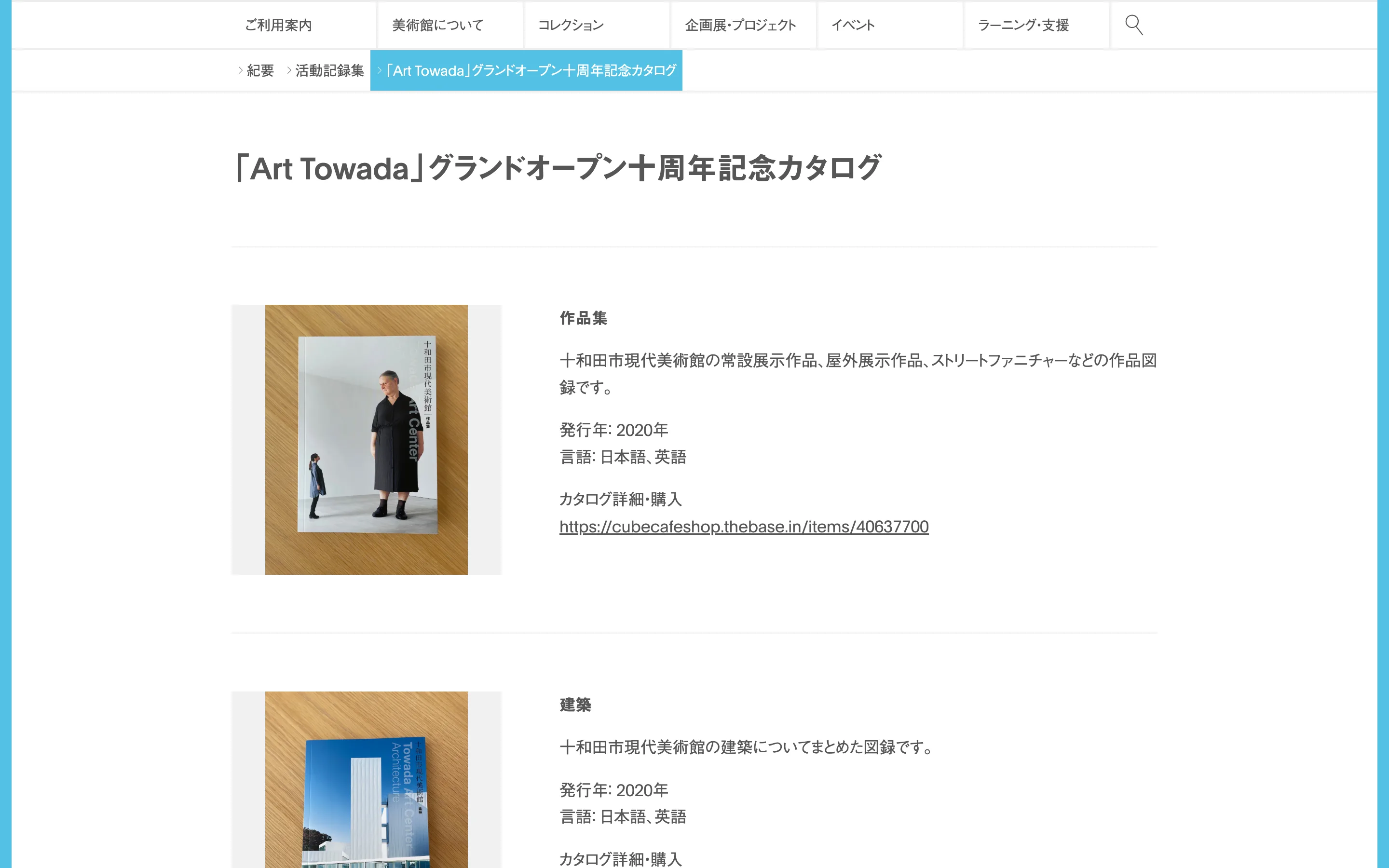
Task: Open the コレクション menu
Action: click(597, 25)
